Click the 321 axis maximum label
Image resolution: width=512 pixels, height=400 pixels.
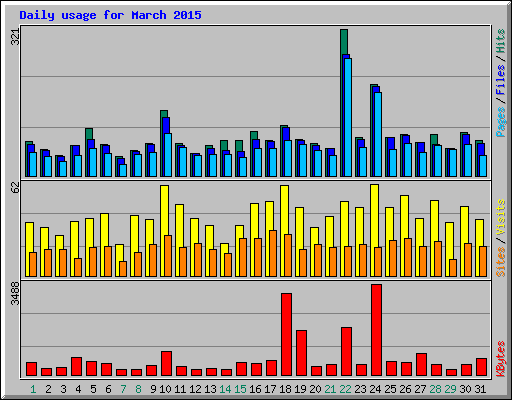click(15, 37)
